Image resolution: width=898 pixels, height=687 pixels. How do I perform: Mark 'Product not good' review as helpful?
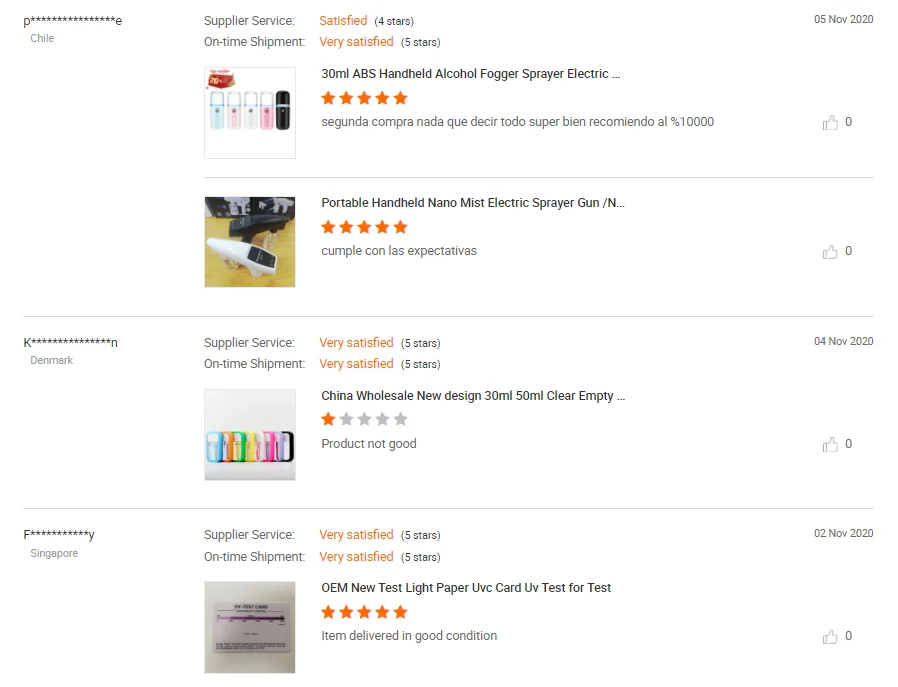[830, 445]
